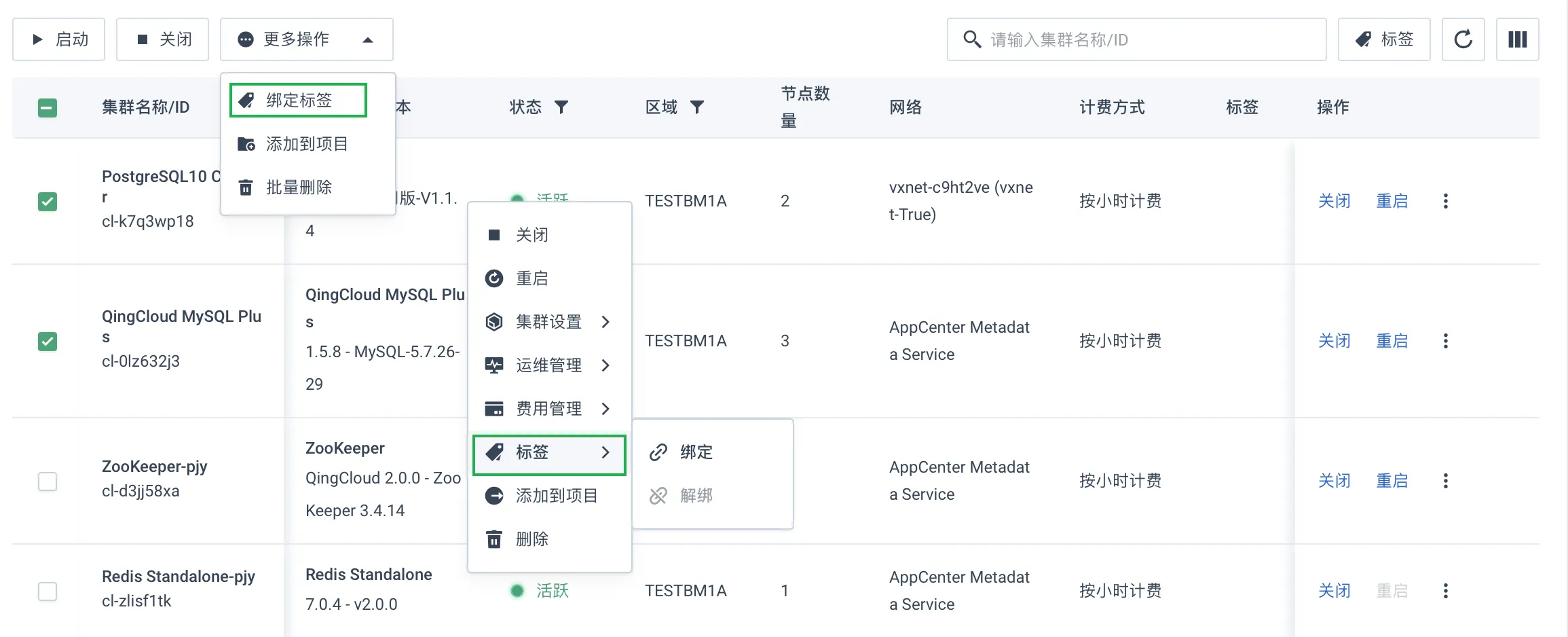Uncheck the PostgreSQL10 cluster checkbox
Viewport: 1568px width, 637px height.
coord(48,202)
